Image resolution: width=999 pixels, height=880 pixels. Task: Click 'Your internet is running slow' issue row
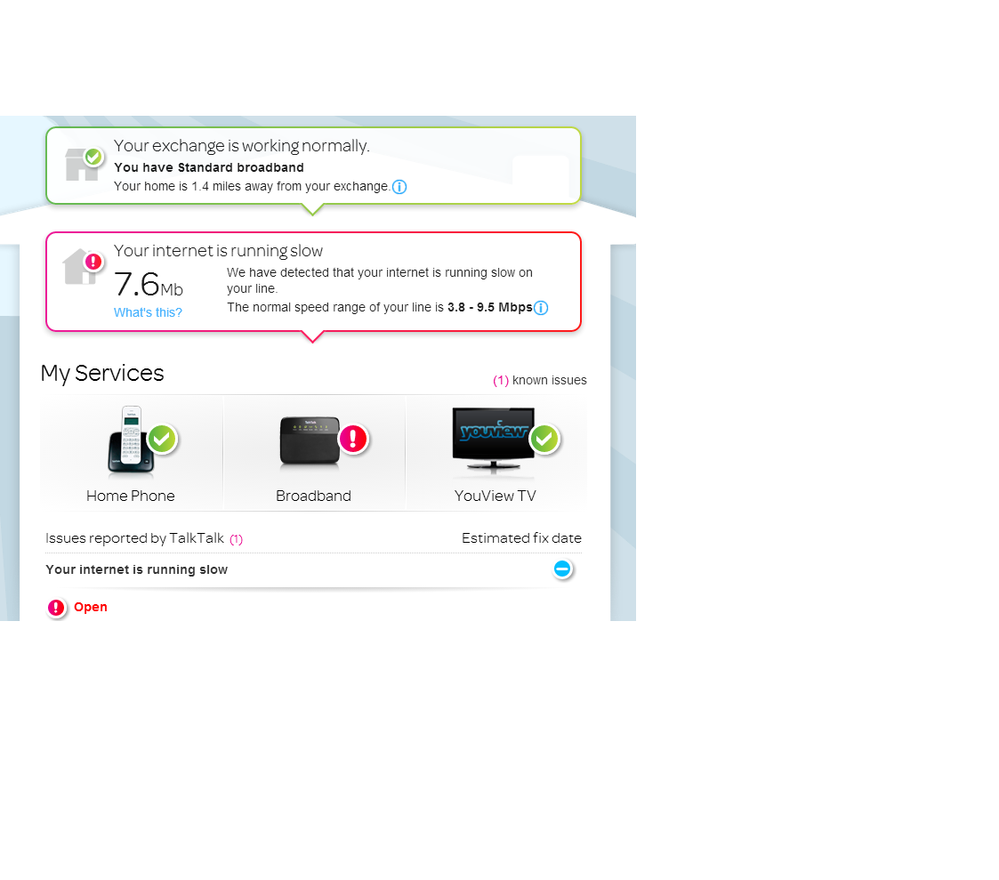[313, 570]
